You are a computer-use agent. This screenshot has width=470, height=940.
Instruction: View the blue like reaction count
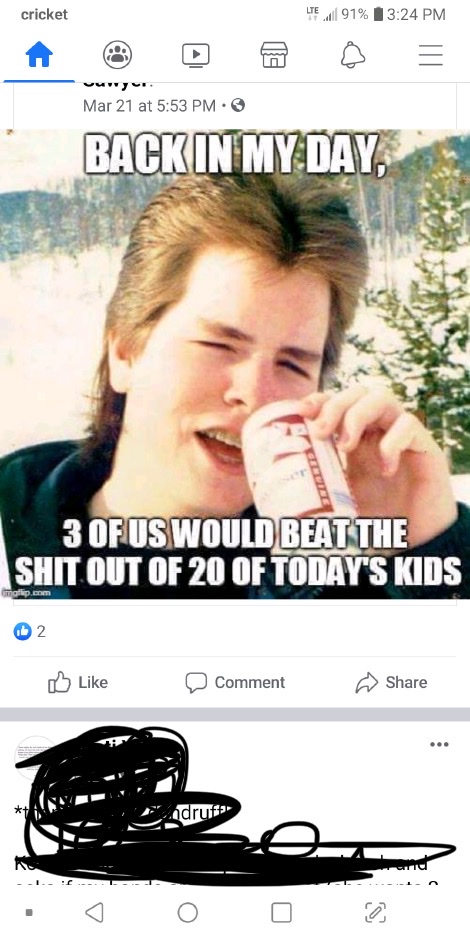tap(29, 631)
